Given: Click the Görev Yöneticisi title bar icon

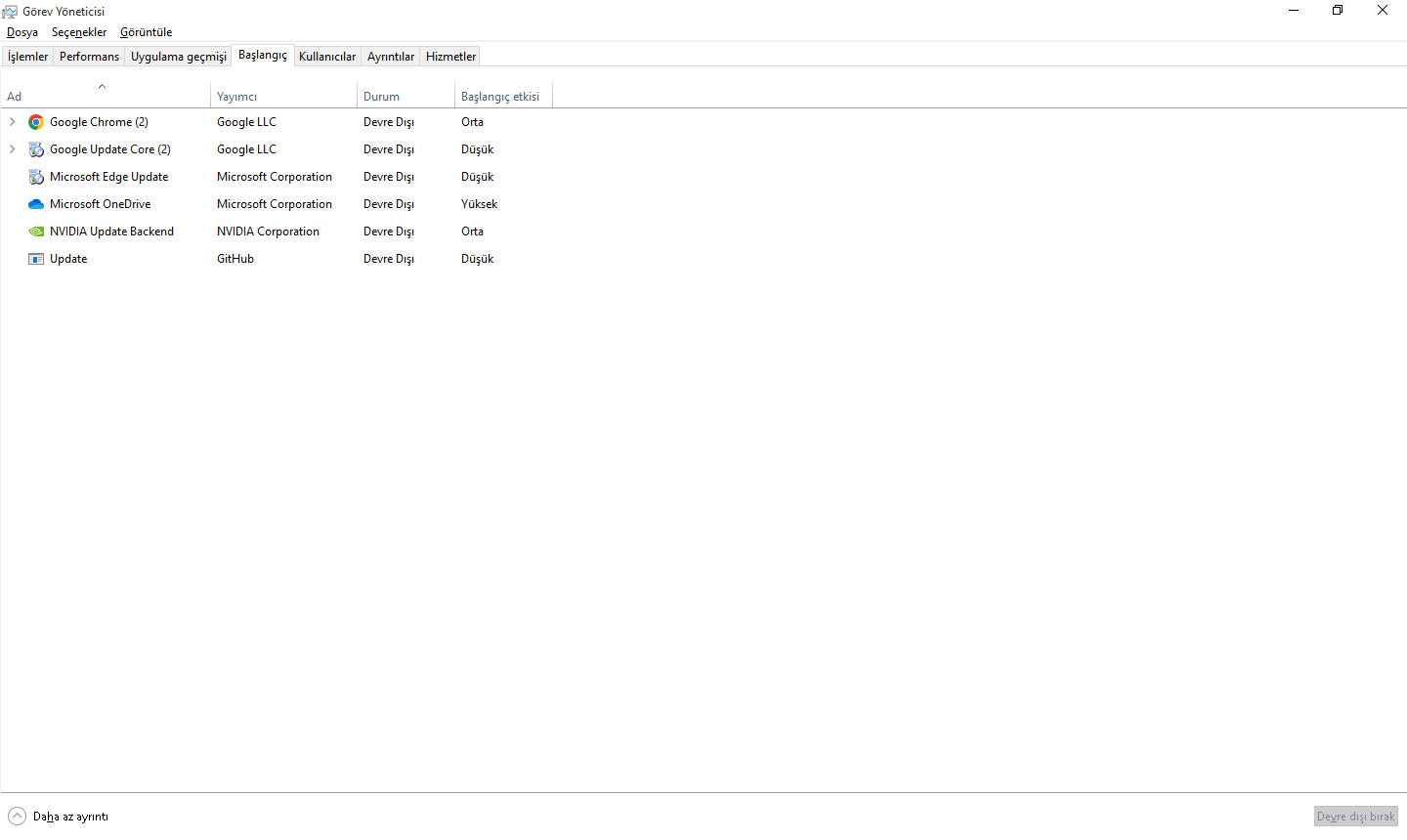Looking at the screenshot, I should point(10,12).
